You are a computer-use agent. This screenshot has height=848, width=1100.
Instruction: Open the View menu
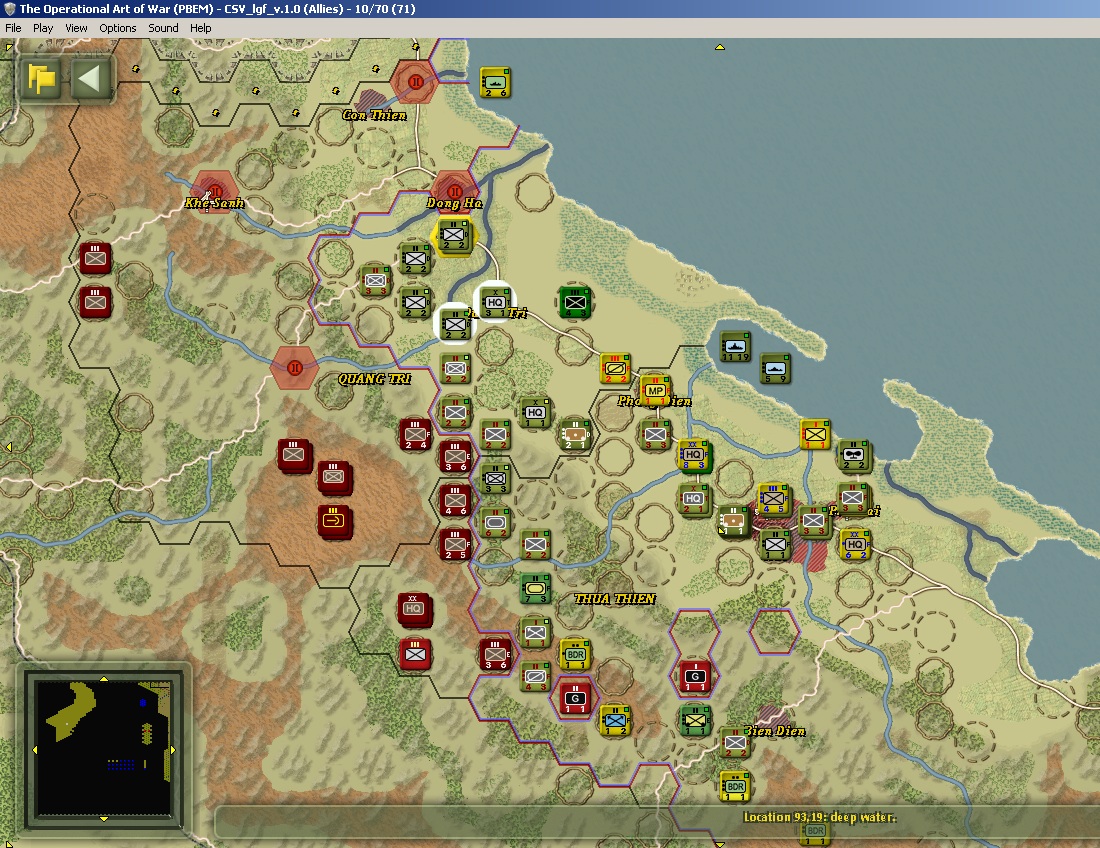coord(76,28)
